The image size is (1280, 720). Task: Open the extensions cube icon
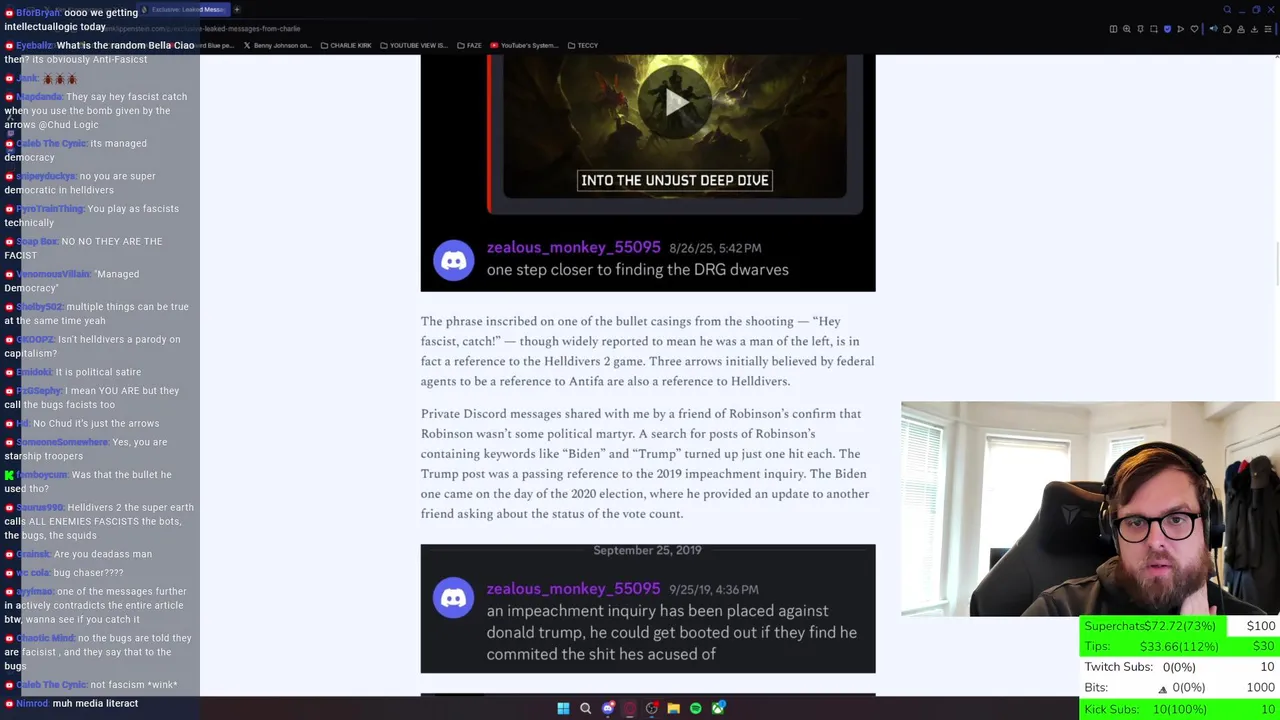pyautogui.click(x=1227, y=29)
